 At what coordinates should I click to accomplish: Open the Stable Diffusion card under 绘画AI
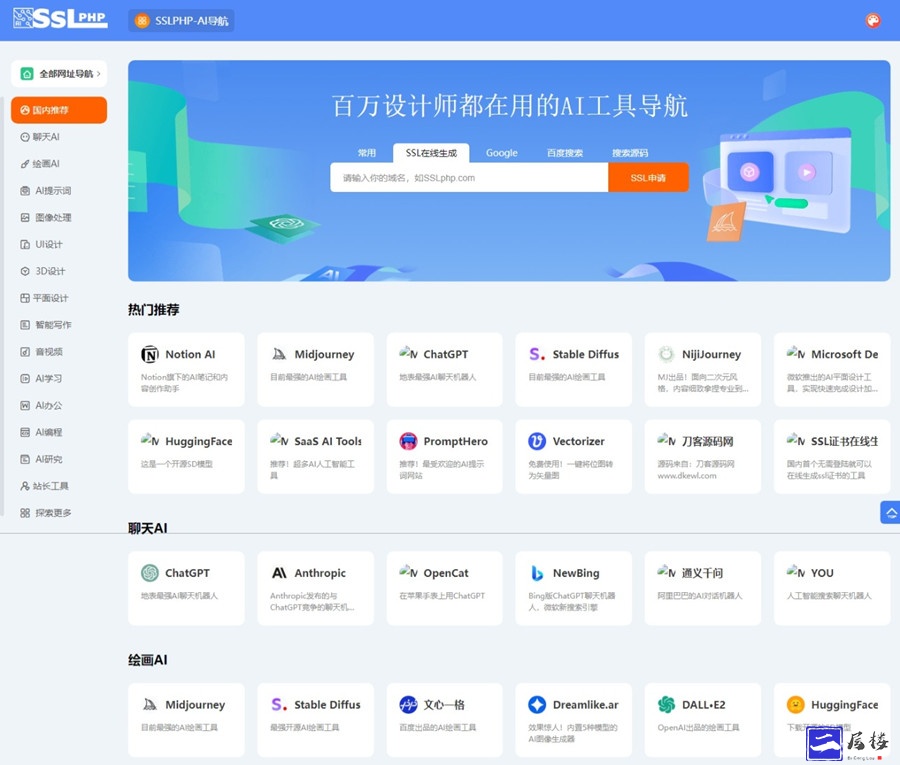[x=315, y=720]
